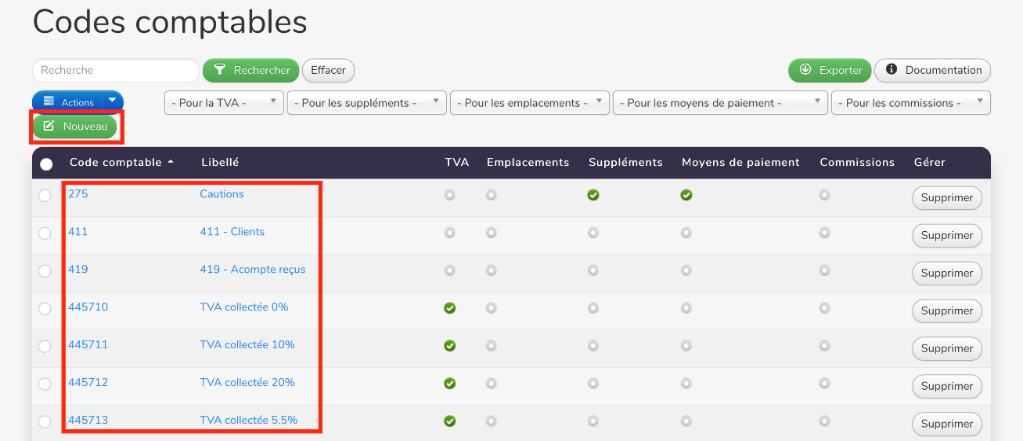Screen dimensions: 1023x441
Task: Expand the "Pour les commissions" filter
Action: (x=911, y=102)
